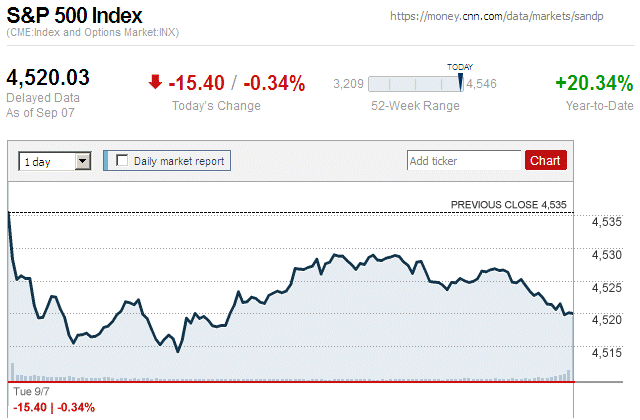Click the 4,546 range high value
The width and height of the screenshot is (640, 420).
(484, 84)
